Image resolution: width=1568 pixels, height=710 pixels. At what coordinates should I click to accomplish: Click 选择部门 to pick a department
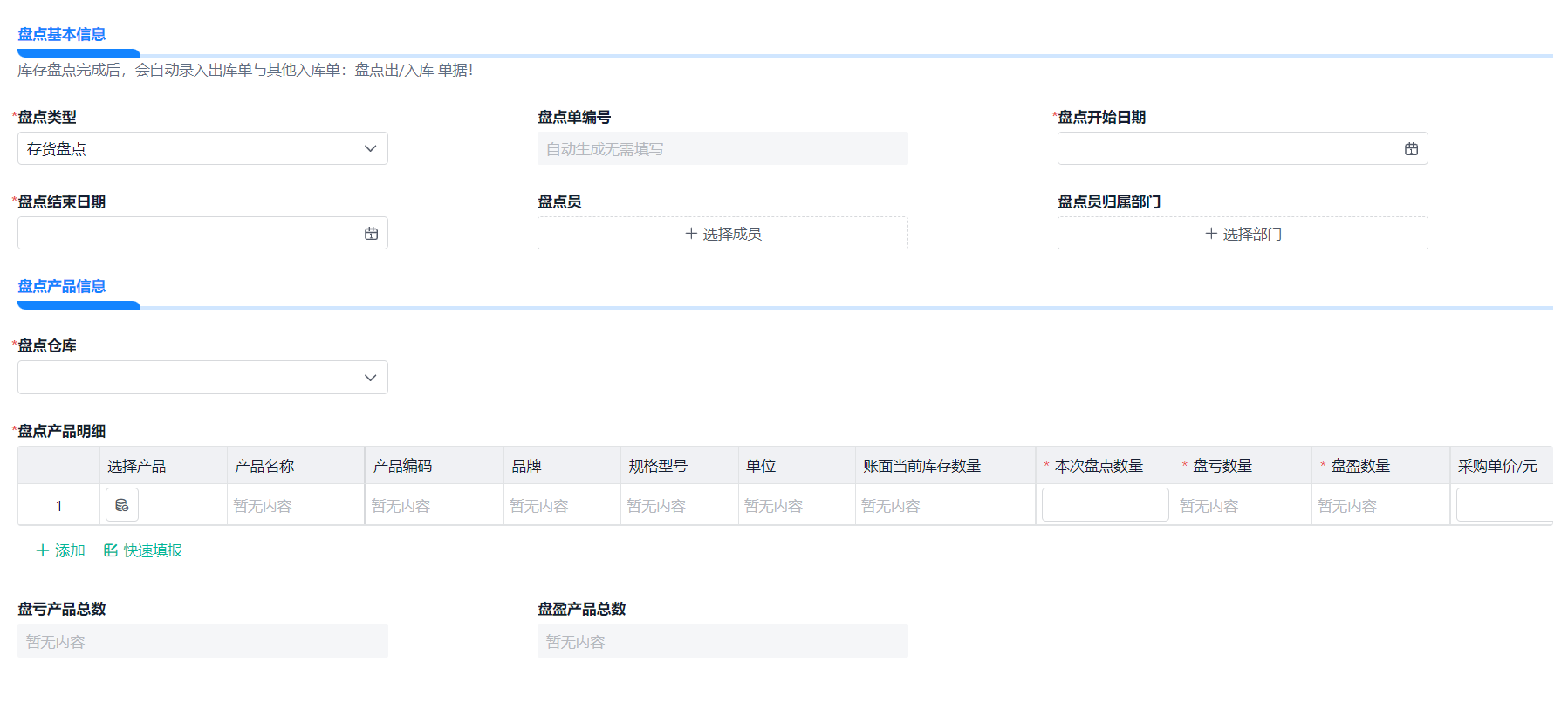[x=1243, y=233]
